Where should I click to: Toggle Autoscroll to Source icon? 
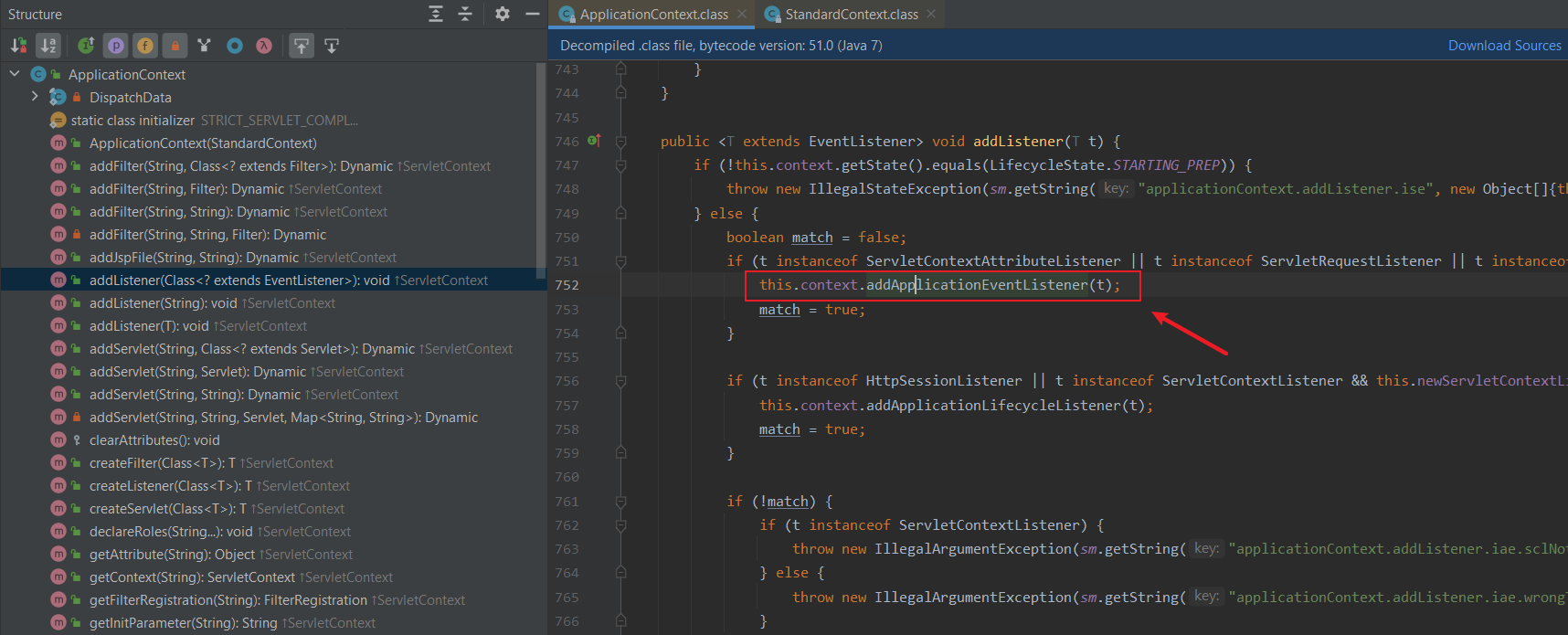302,45
